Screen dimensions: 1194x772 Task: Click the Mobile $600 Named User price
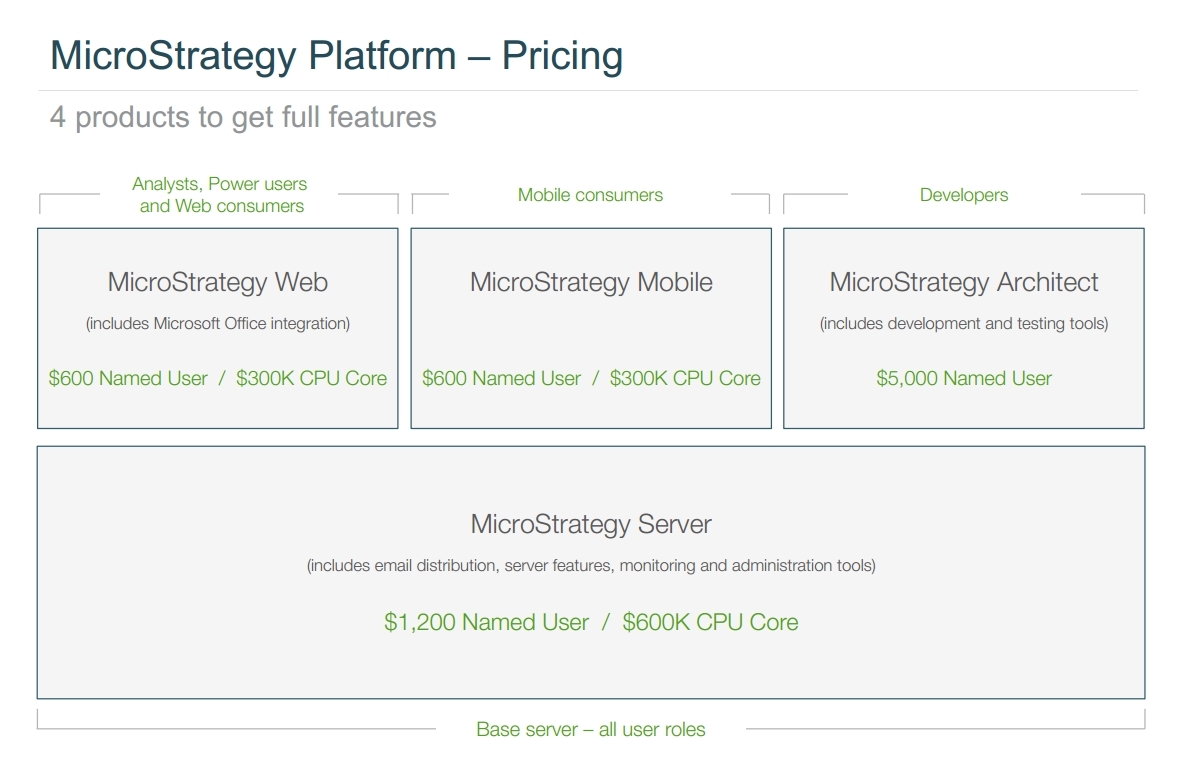pyautogui.click(x=501, y=378)
